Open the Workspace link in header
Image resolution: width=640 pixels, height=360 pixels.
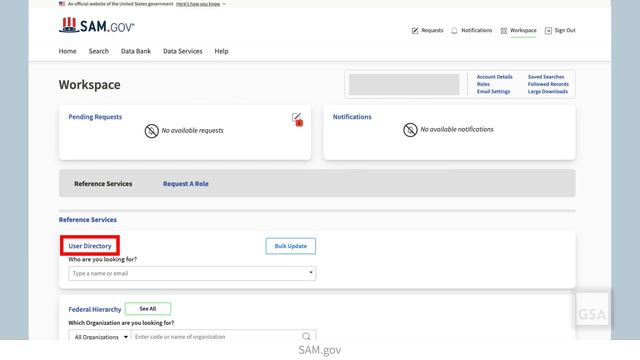tap(523, 30)
